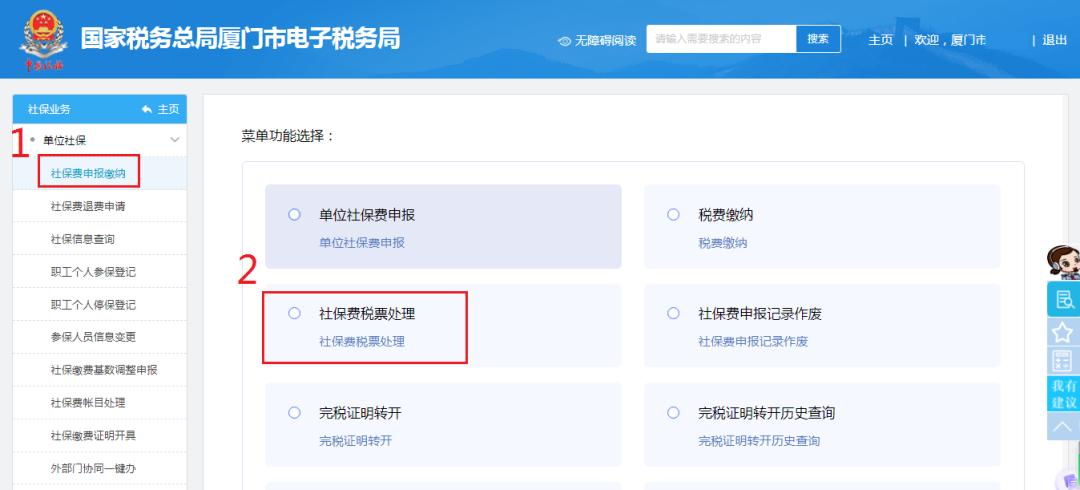The image size is (1080, 490).
Task: Select 社保费申报记录作废 radio option
Action: click(x=673, y=313)
